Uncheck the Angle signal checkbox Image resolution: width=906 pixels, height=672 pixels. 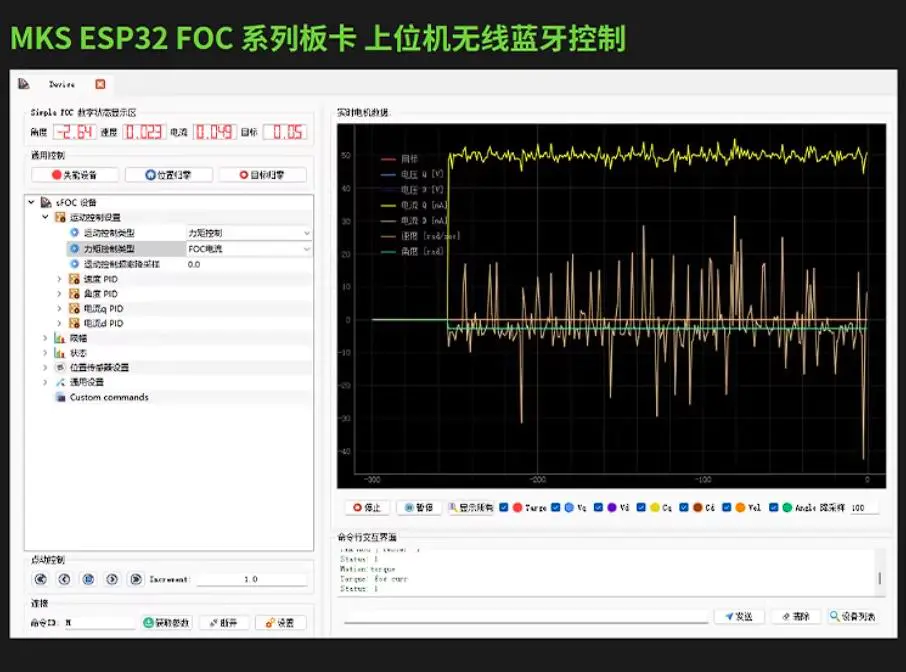[773, 507]
